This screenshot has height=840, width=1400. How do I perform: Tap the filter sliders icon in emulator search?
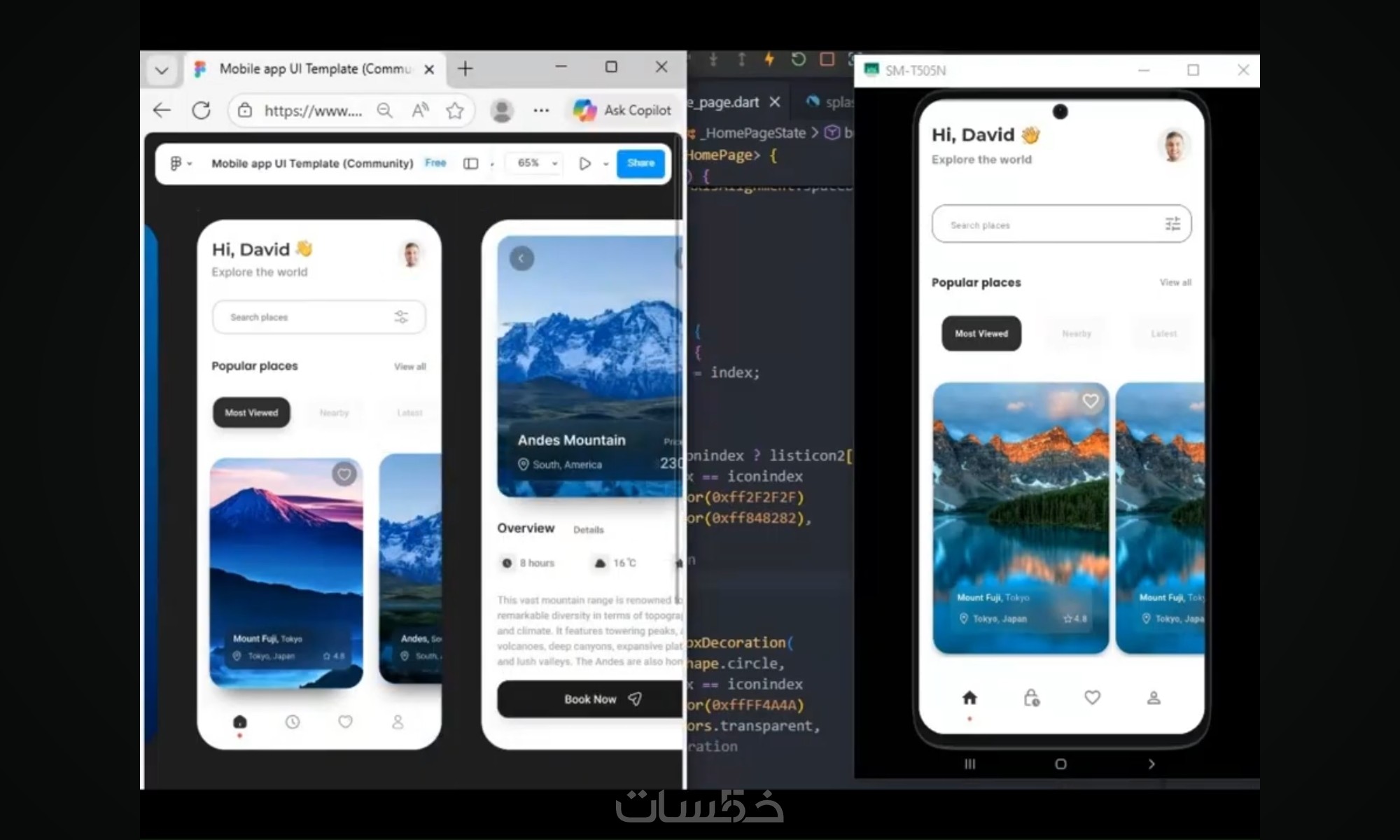pyautogui.click(x=1172, y=224)
